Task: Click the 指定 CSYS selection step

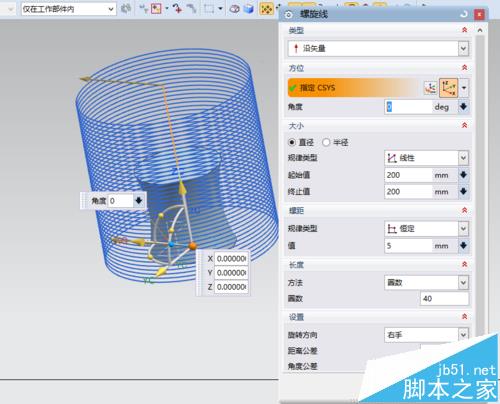Action: pos(353,88)
